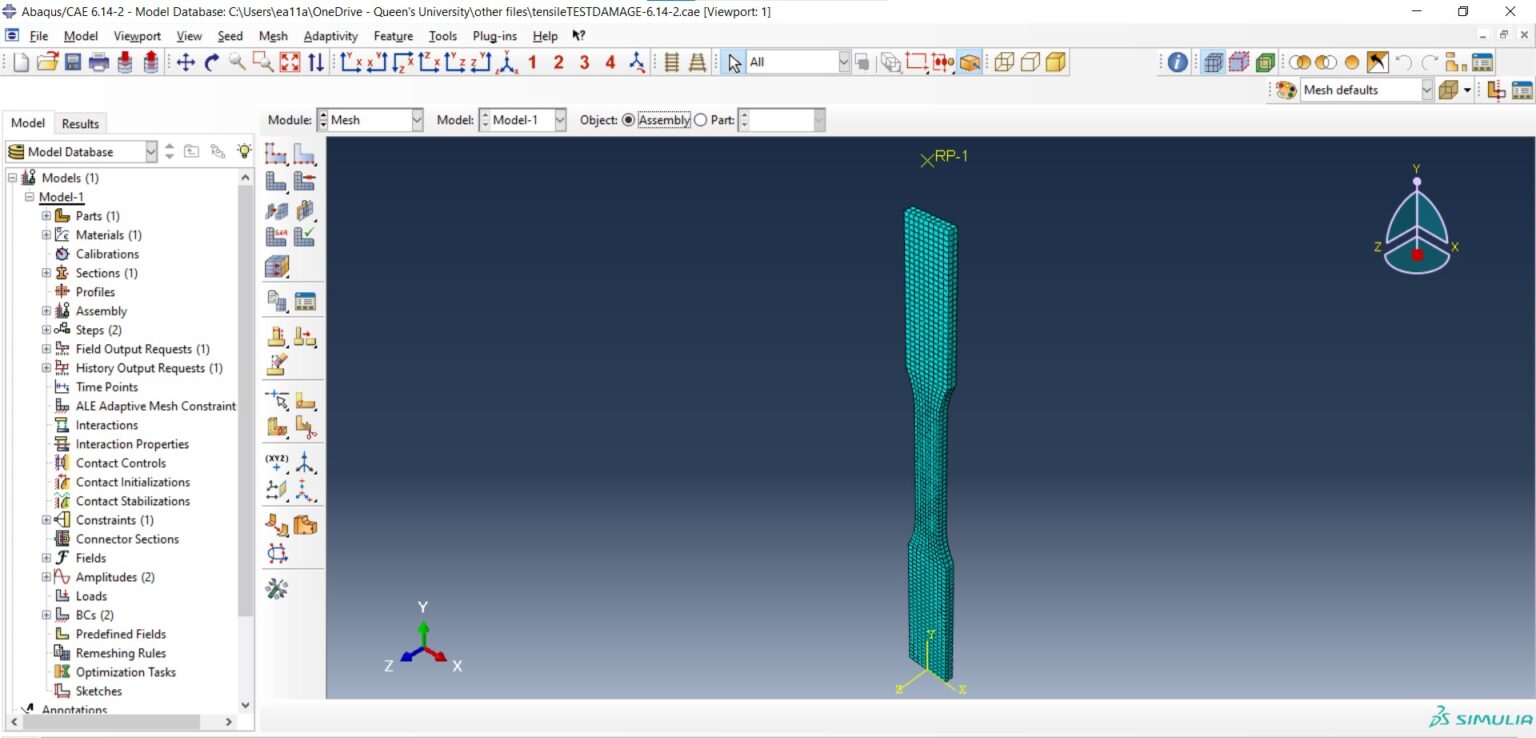The width and height of the screenshot is (1536, 738).
Task: Expand the Parts node in model tree
Action: (x=45, y=215)
